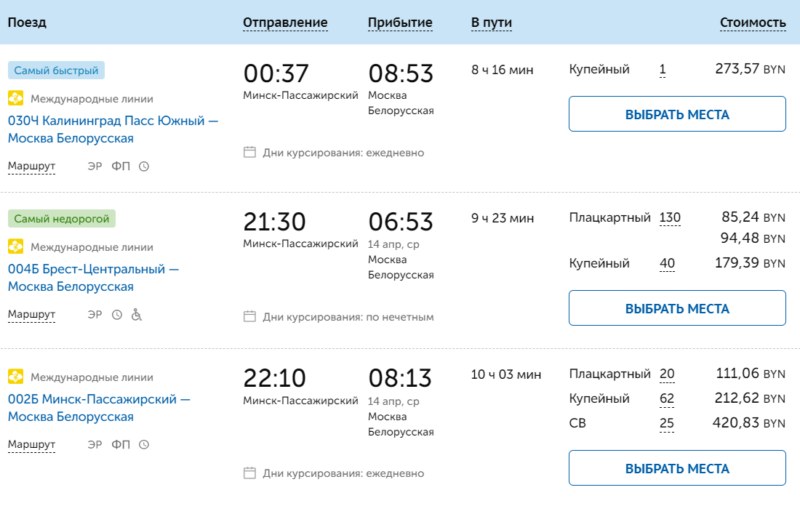Click the yellow carrier logo beside train 002Б
800x506 pixels.
coord(16,377)
